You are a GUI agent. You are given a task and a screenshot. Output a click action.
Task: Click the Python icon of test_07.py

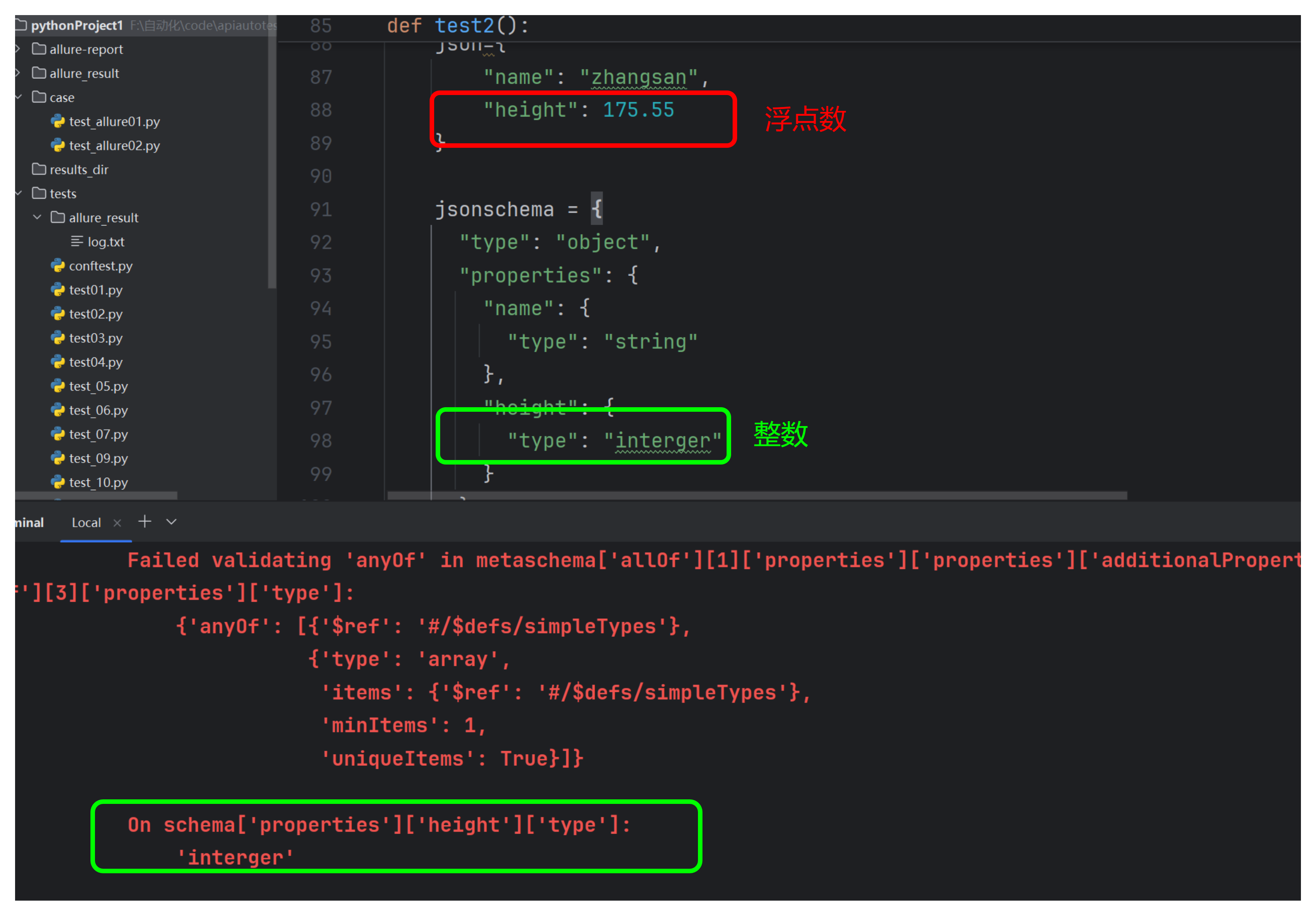(x=58, y=434)
